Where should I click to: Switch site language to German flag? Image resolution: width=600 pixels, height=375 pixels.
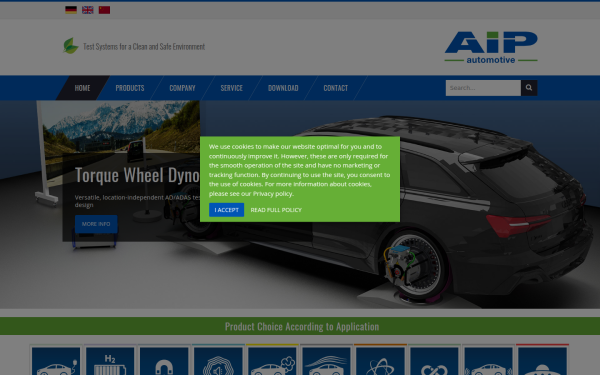pos(71,10)
